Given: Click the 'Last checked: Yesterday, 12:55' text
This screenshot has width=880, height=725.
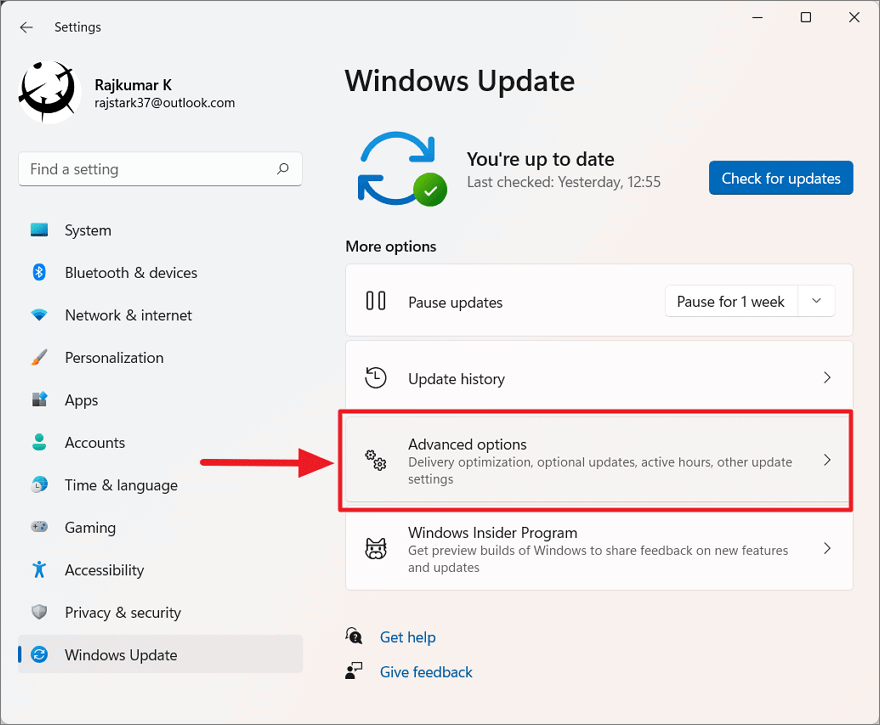Looking at the screenshot, I should [563, 182].
